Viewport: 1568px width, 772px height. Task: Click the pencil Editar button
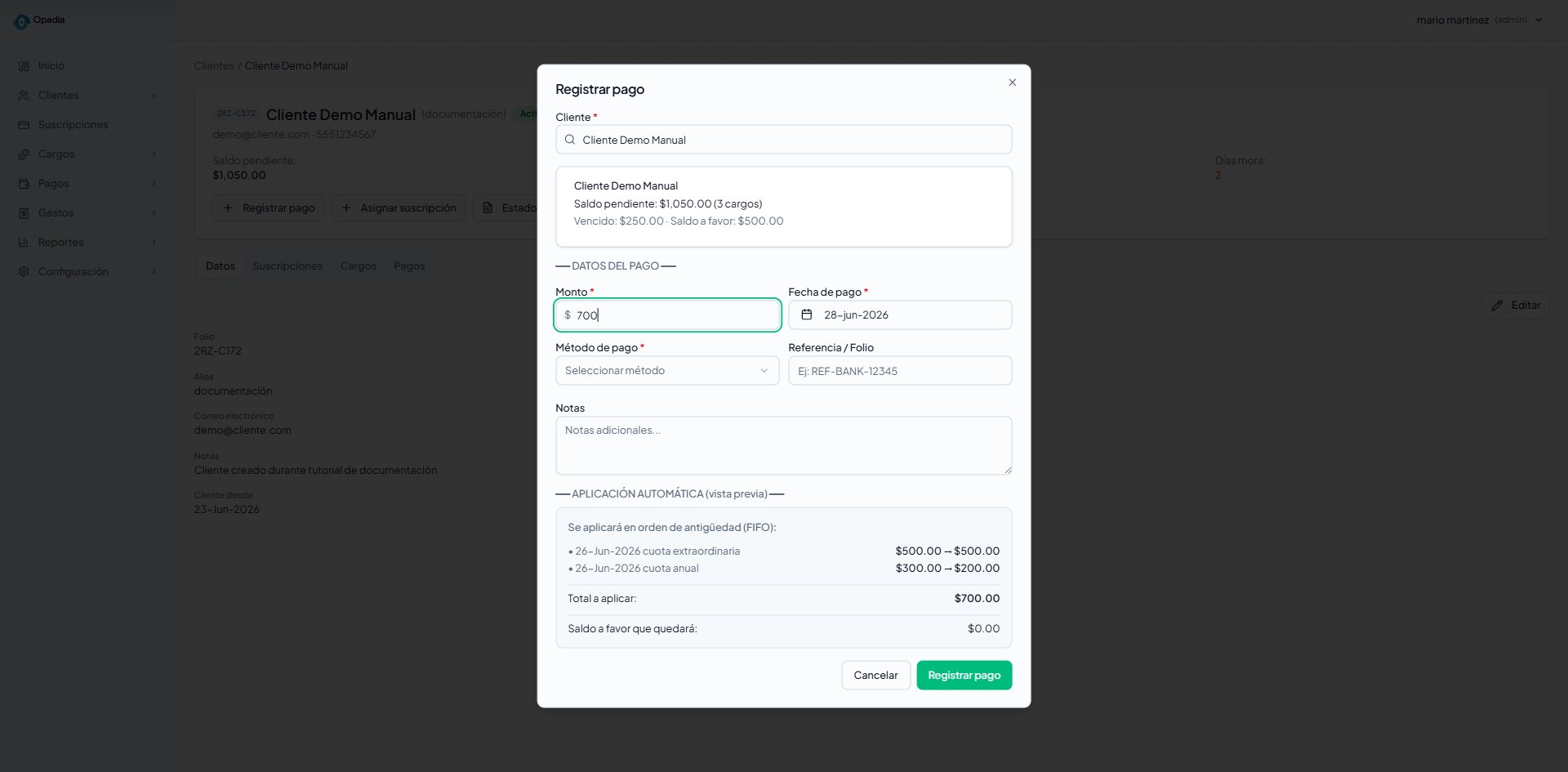[1516, 306]
